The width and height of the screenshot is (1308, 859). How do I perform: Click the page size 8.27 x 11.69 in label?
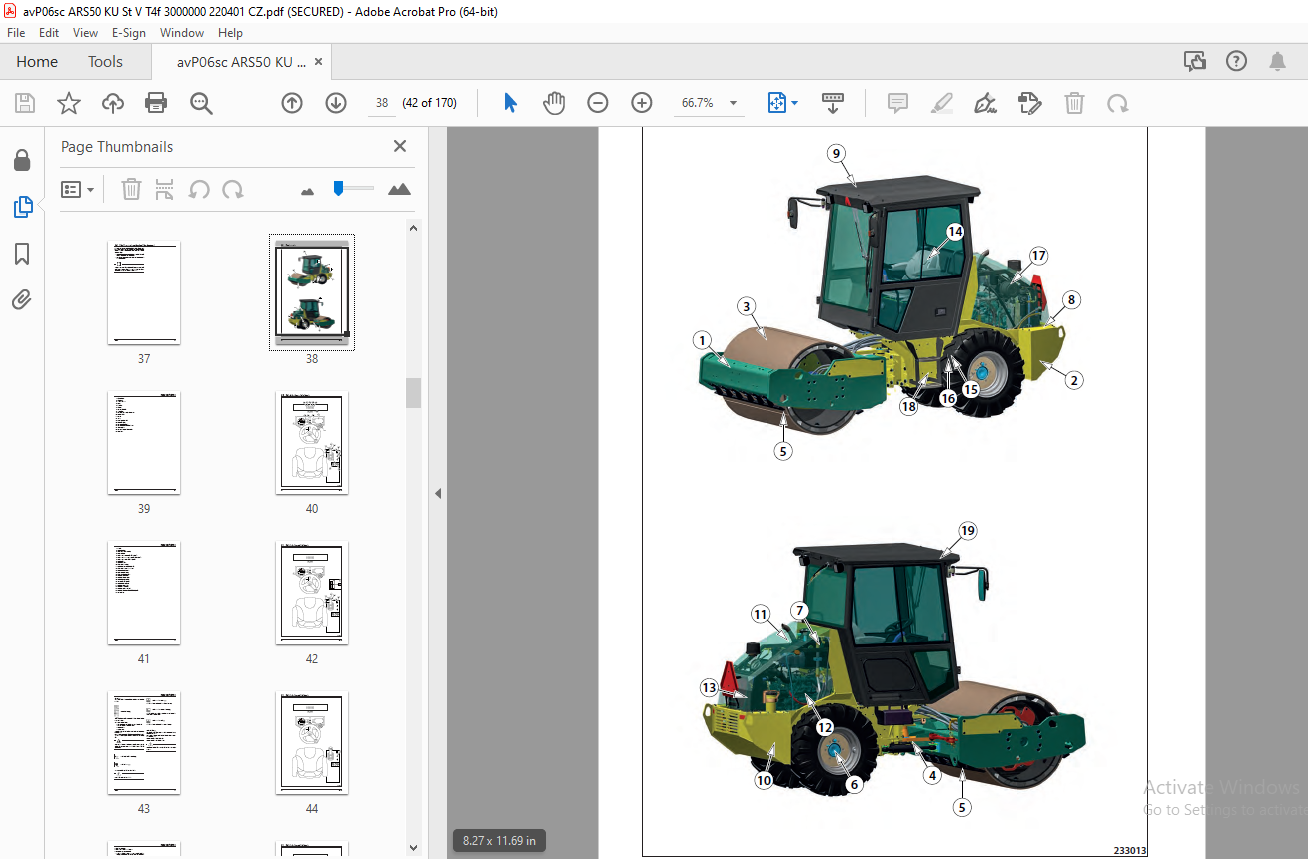499,841
